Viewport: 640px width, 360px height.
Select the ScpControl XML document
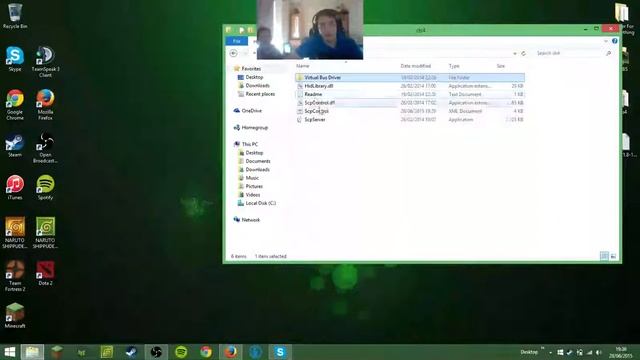(410, 111)
